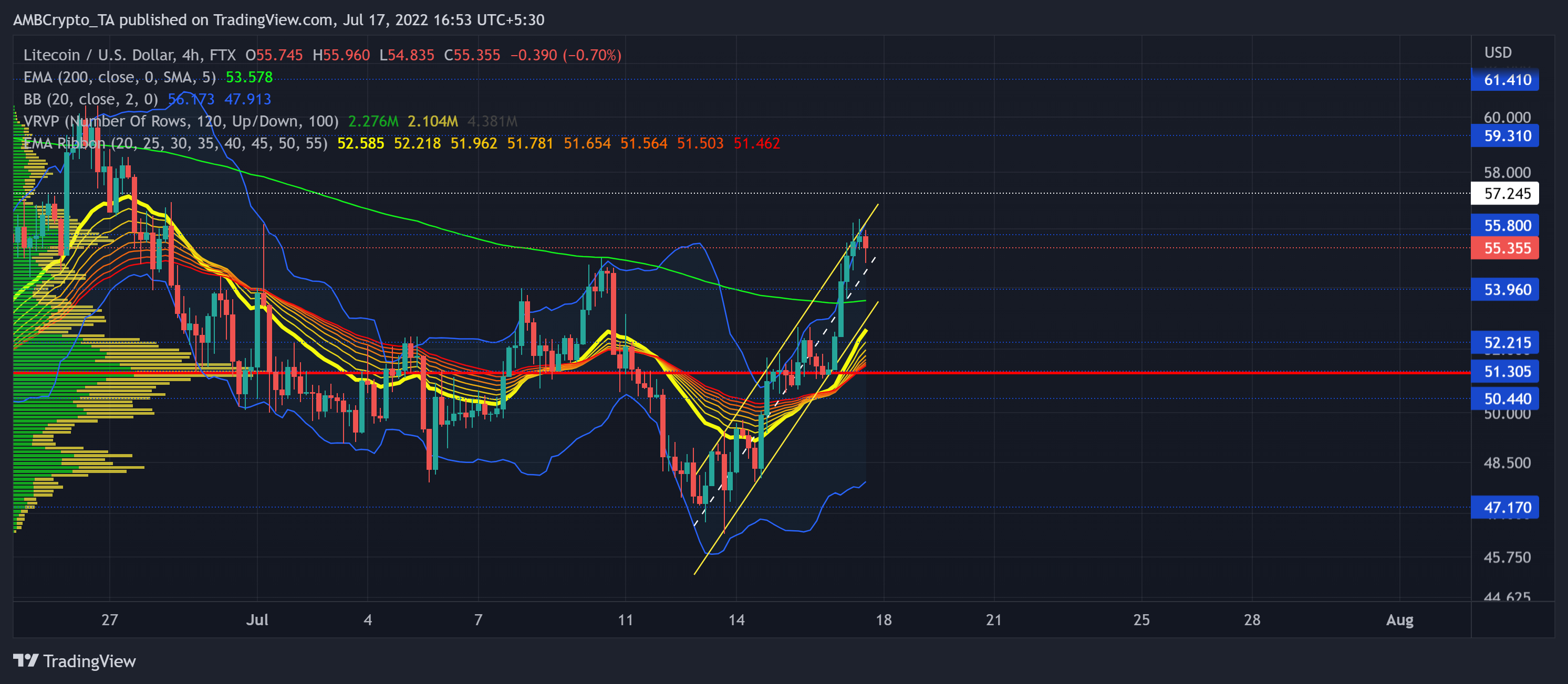Click the 11 date label on time axis
1568x684 pixels.
point(626,619)
